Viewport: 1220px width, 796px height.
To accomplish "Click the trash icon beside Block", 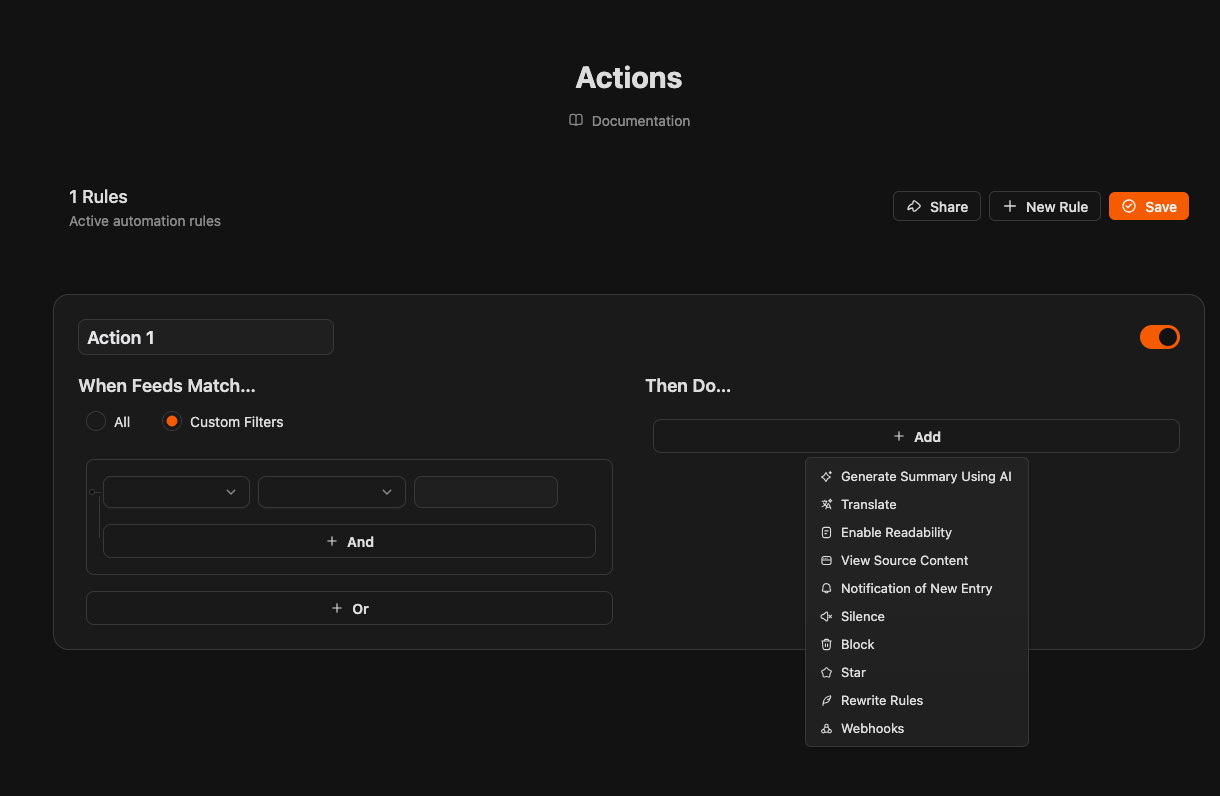I will click(x=826, y=645).
